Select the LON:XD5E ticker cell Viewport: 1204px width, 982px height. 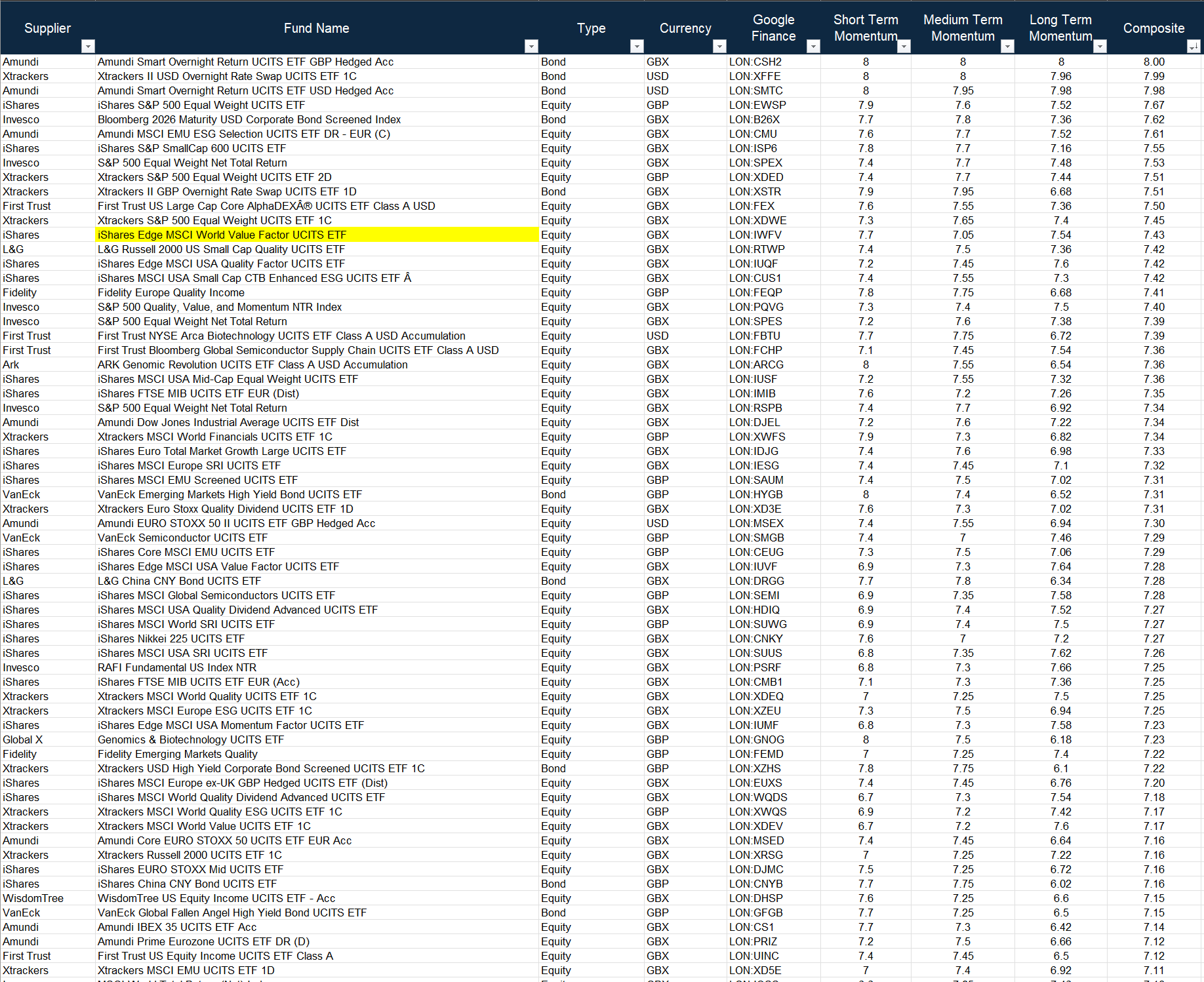coord(773,970)
